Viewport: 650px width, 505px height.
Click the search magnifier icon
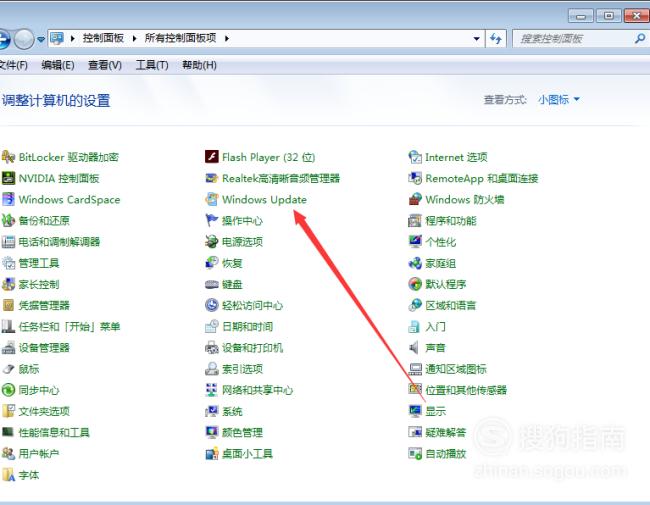click(x=640, y=39)
